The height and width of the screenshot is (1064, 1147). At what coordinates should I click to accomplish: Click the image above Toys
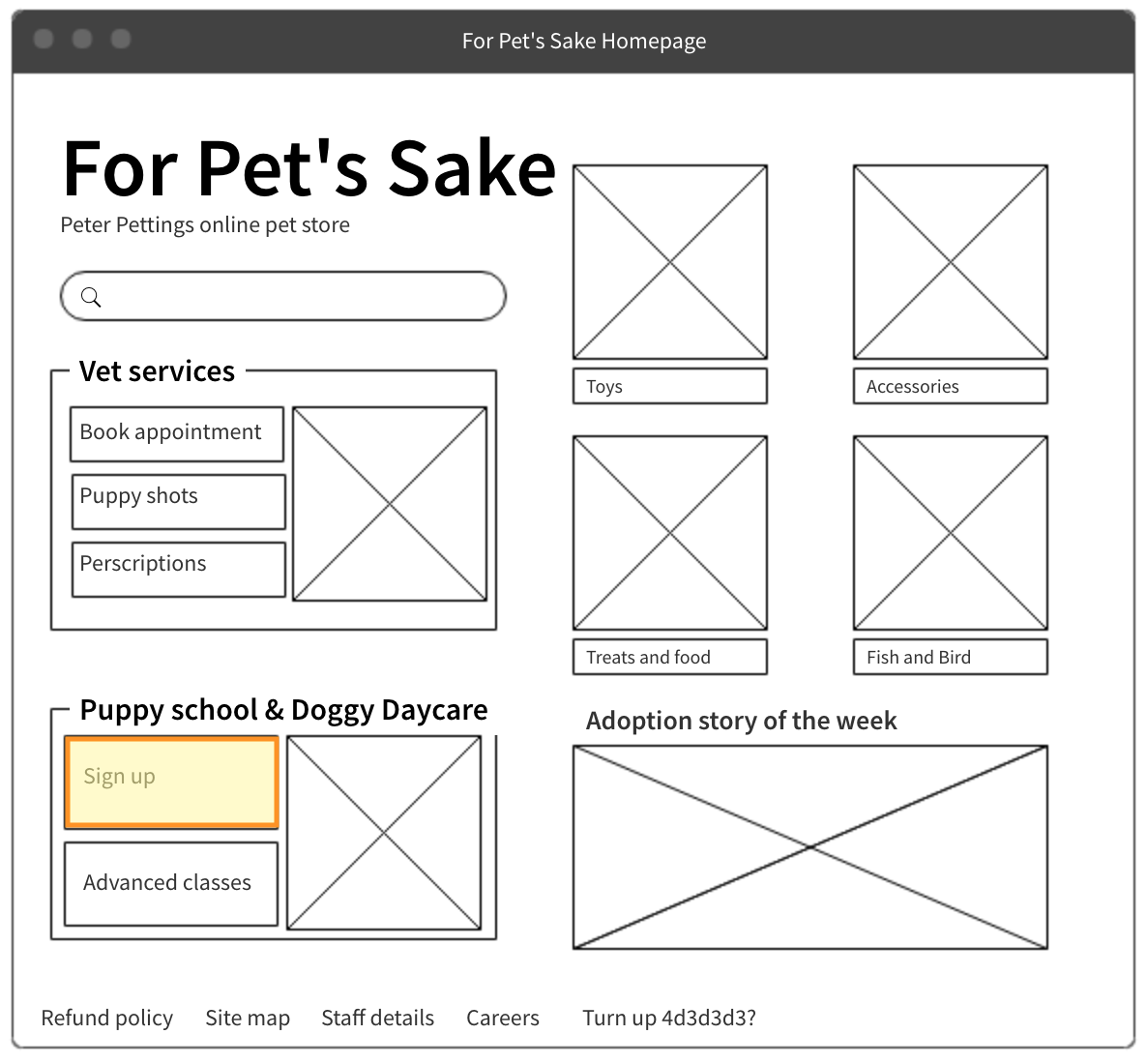pos(669,262)
